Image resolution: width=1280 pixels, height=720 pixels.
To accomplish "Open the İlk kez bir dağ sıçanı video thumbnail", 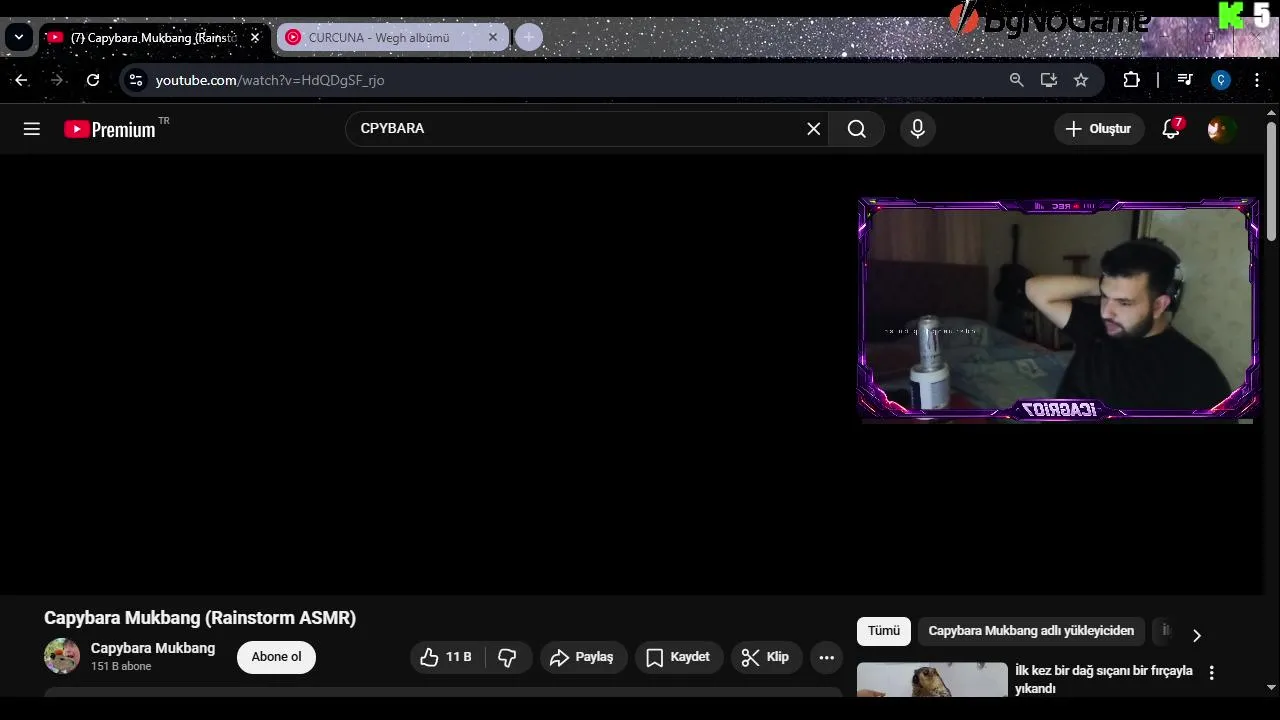I will click(x=932, y=679).
